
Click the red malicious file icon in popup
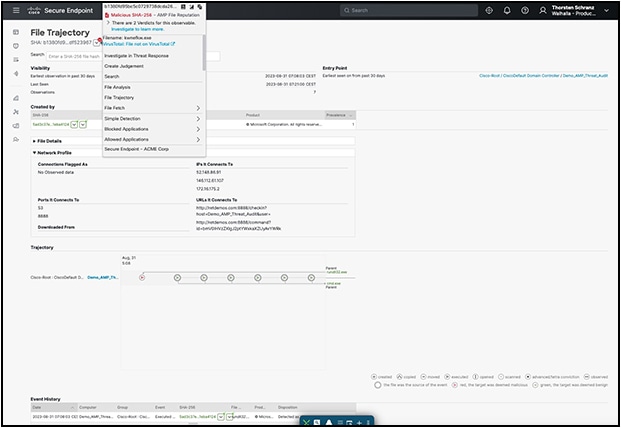pyautogui.click(x=107, y=15)
